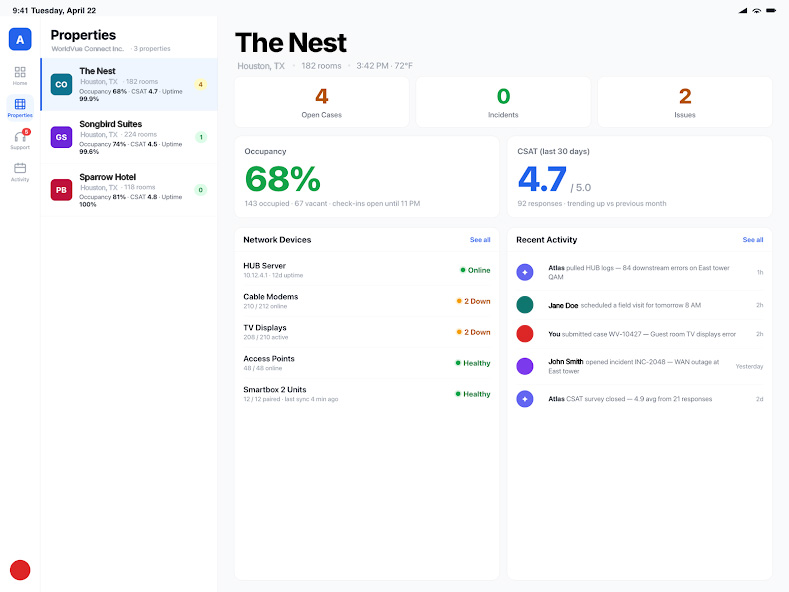Click the PB avatar for Sparrow Hotel
789x592 pixels.
[61, 190]
